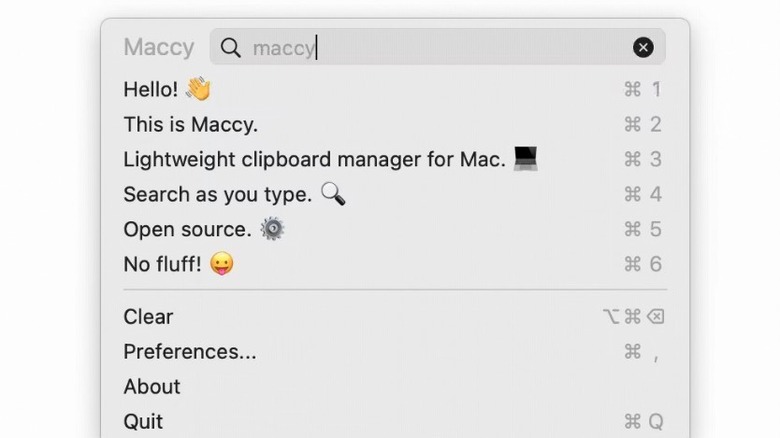Screen dimensions: 780x438
Task: Click the waving hand emoji
Action: coord(198,89)
